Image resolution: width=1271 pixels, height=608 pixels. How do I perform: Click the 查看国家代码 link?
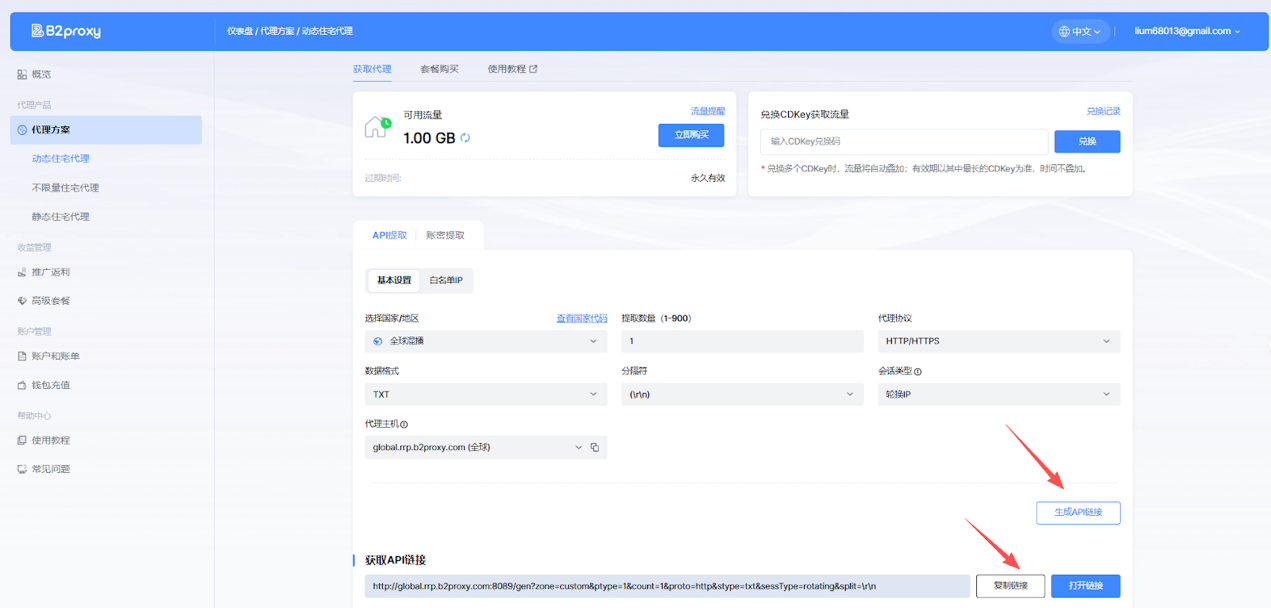pos(581,319)
